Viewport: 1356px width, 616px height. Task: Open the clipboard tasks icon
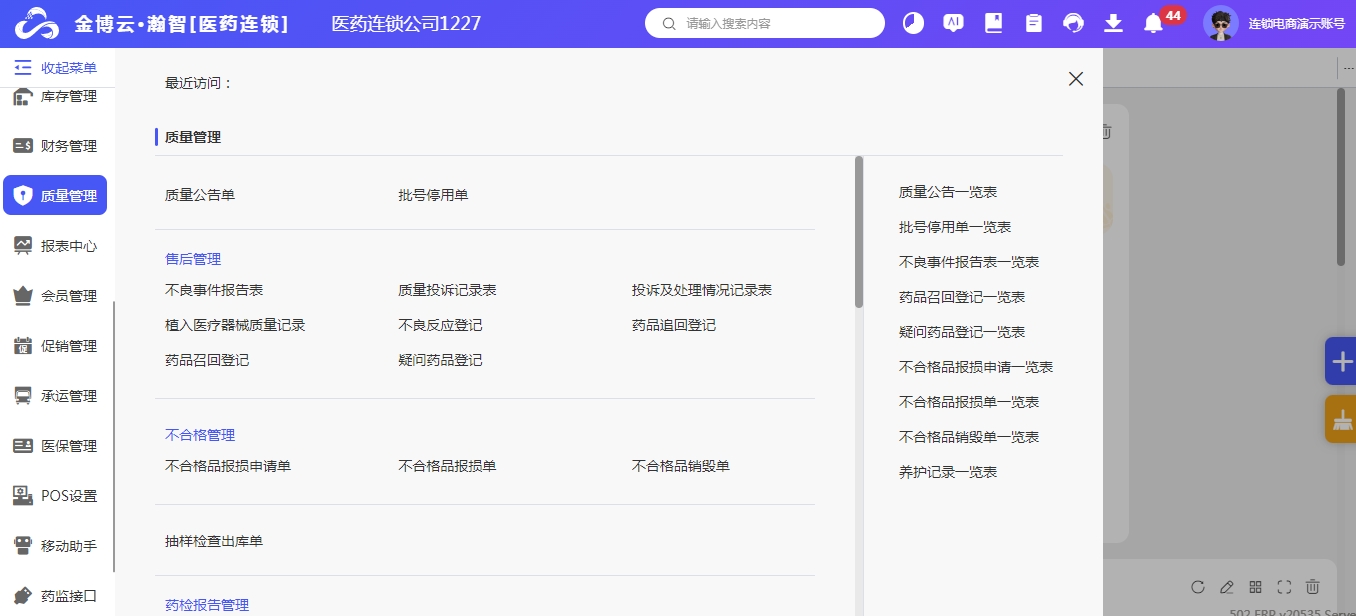pyautogui.click(x=1033, y=23)
